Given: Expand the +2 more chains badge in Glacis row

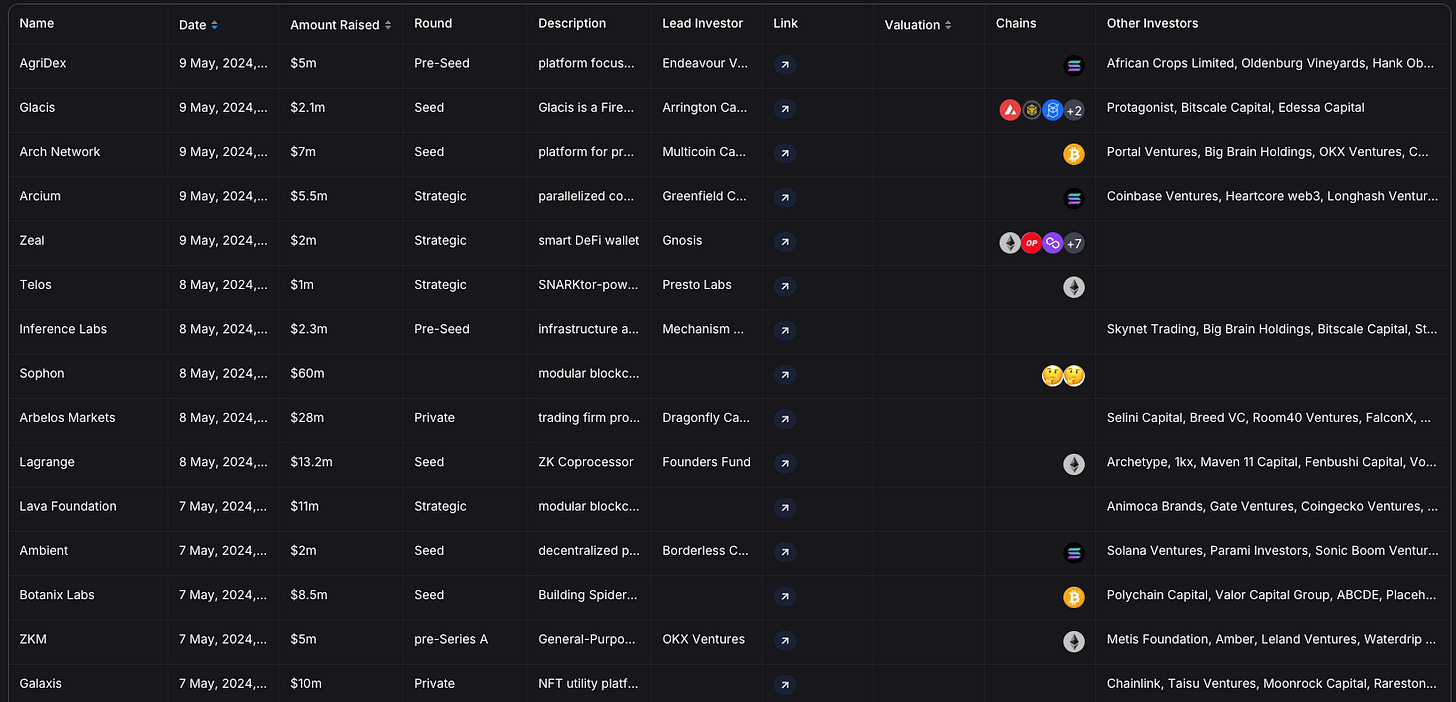Looking at the screenshot, I should point(1074,110).
